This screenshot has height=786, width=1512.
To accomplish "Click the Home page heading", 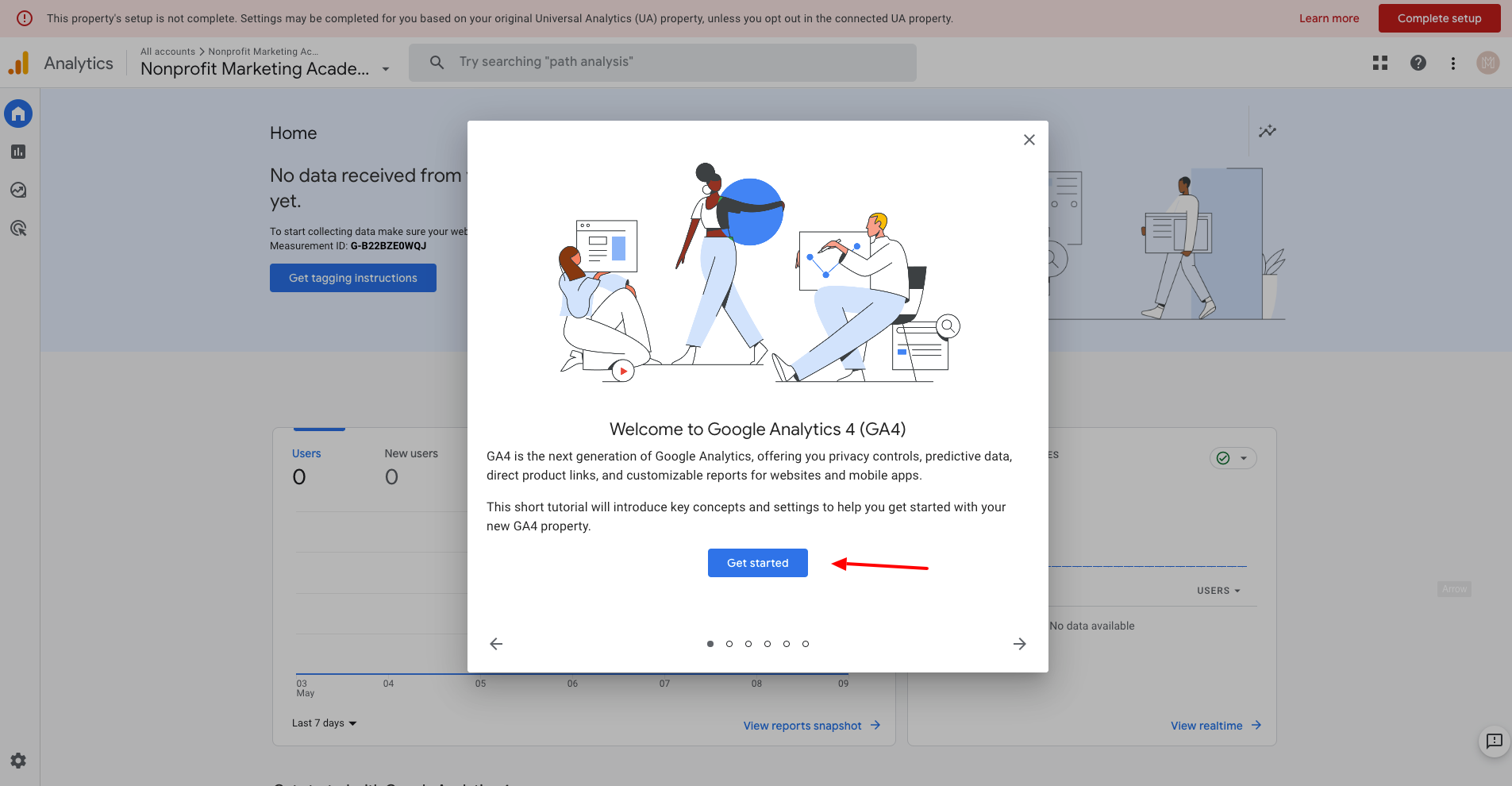I will [x=293, y=133].
